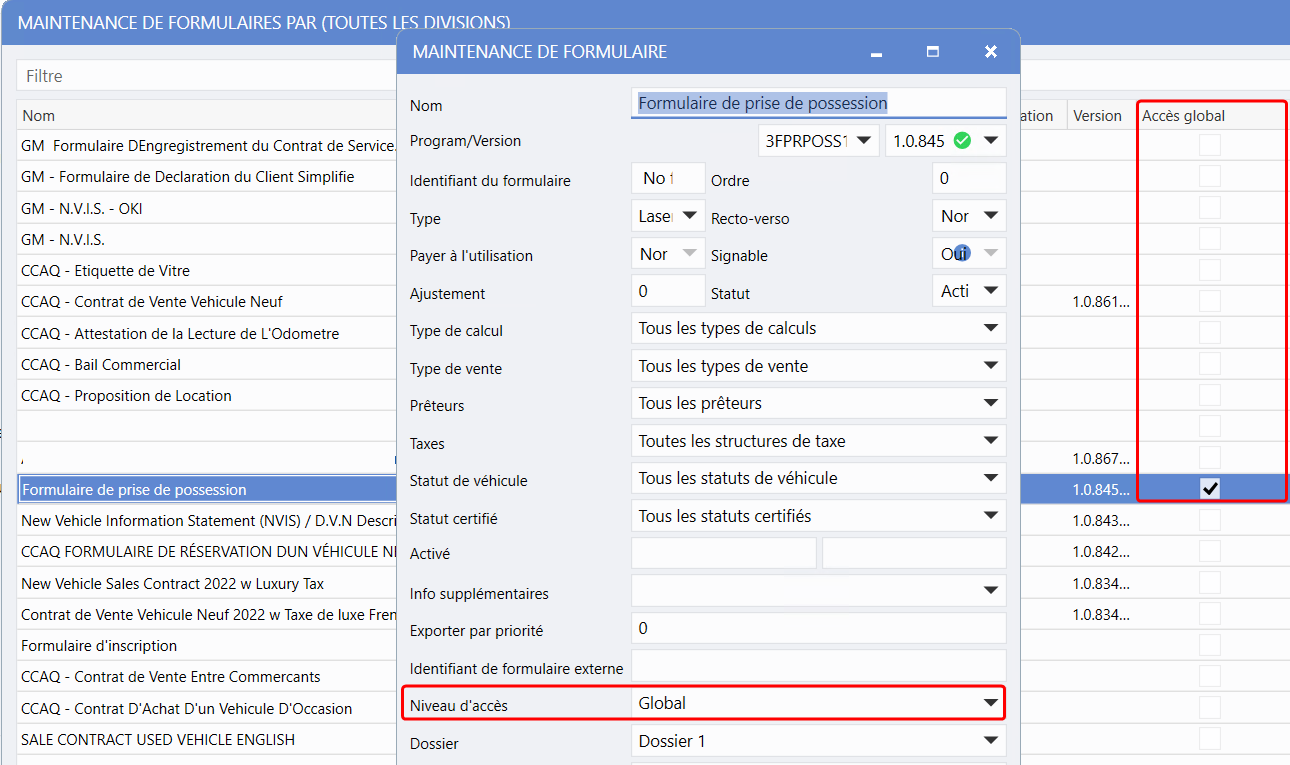Click the Exporter par priorité input field
Image resolution: width=1290 pixels, height=765 pixels.
pyautogui.click(x=818, y=629)
